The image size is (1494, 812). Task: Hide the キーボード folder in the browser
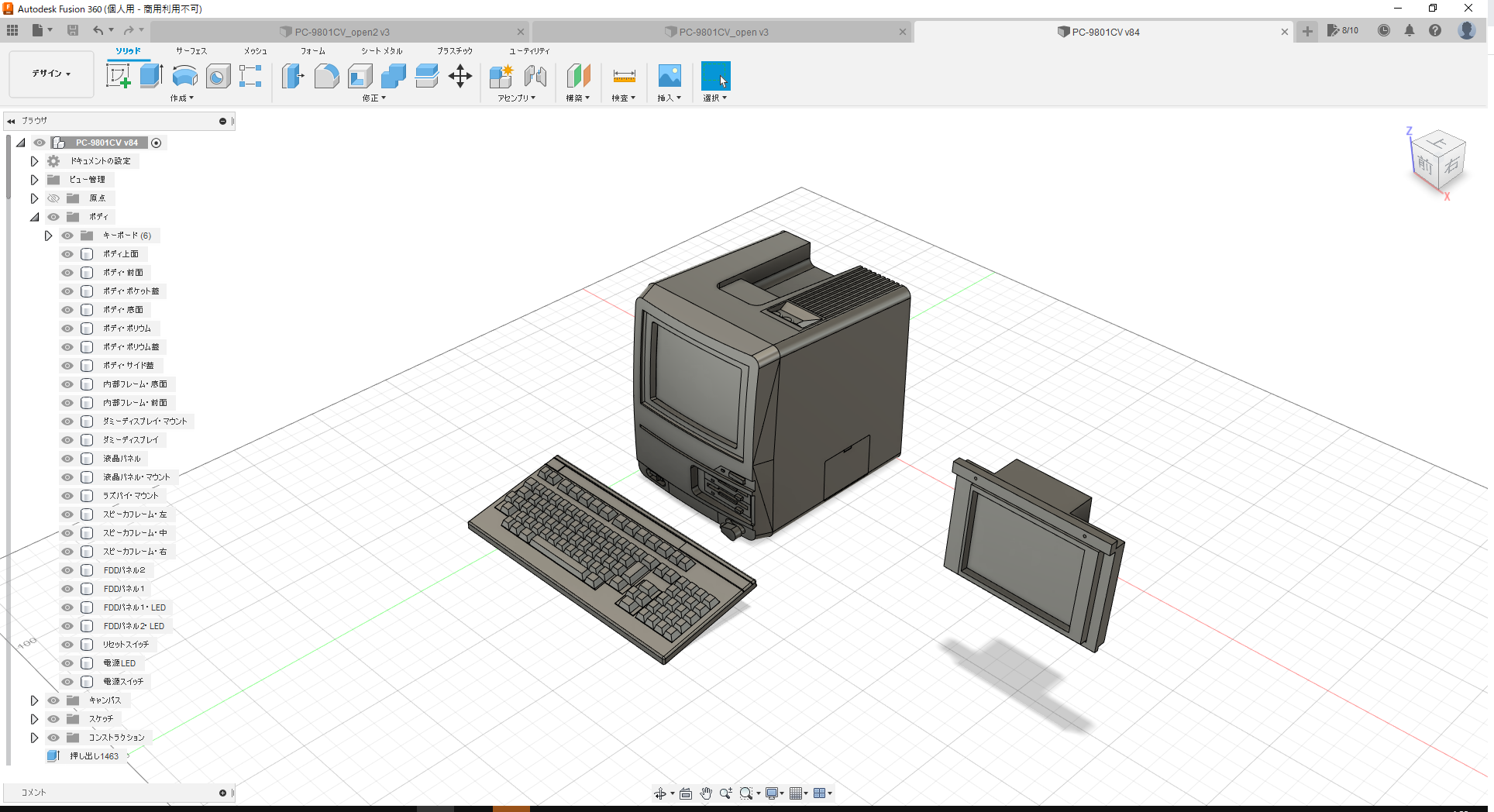(x=67, y=235)
